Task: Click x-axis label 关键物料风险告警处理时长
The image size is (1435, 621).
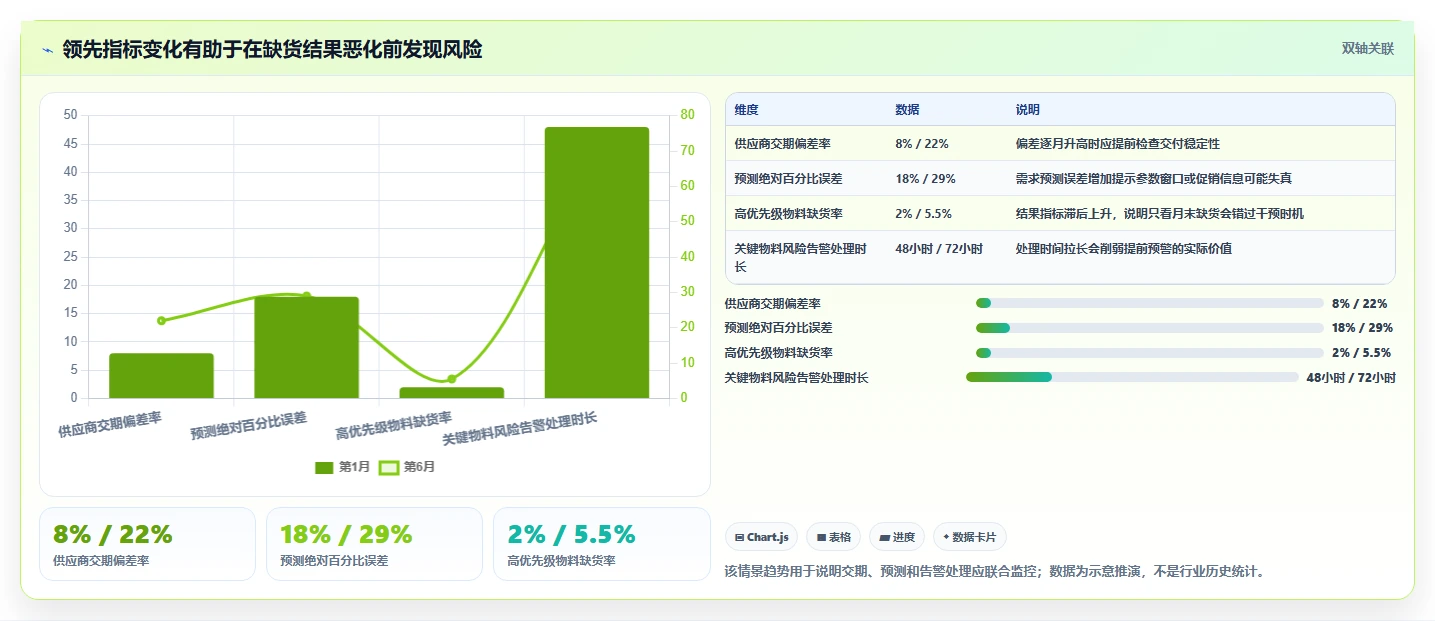Action: tap(519, 430)
